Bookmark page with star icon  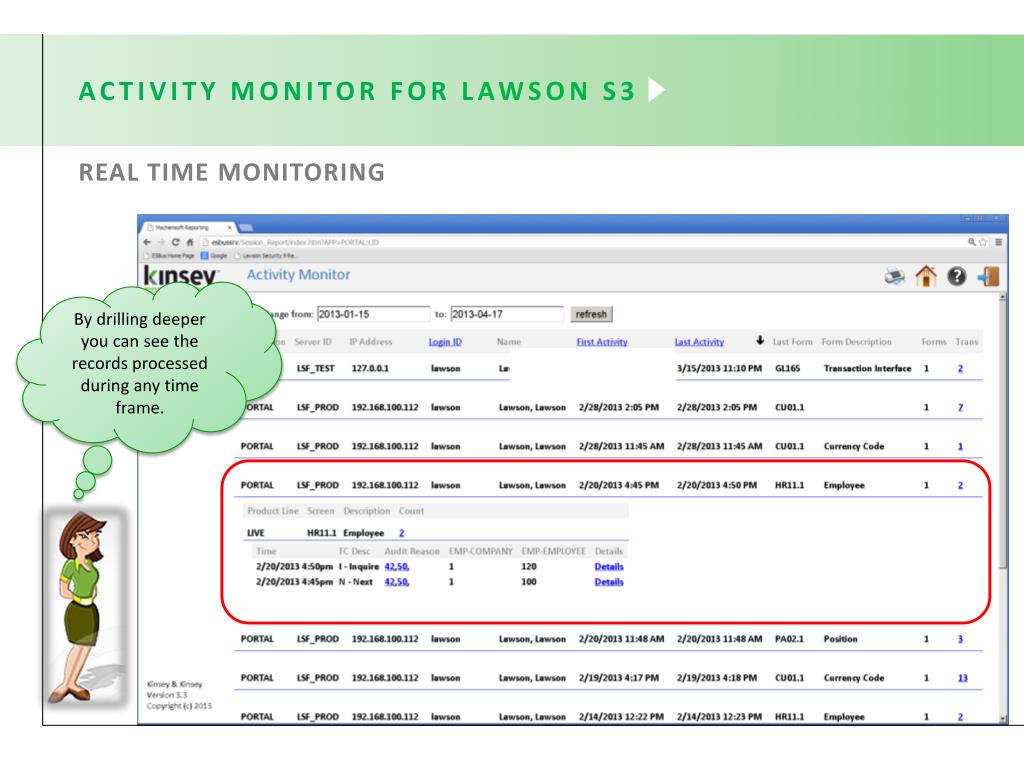pos(983,242)
